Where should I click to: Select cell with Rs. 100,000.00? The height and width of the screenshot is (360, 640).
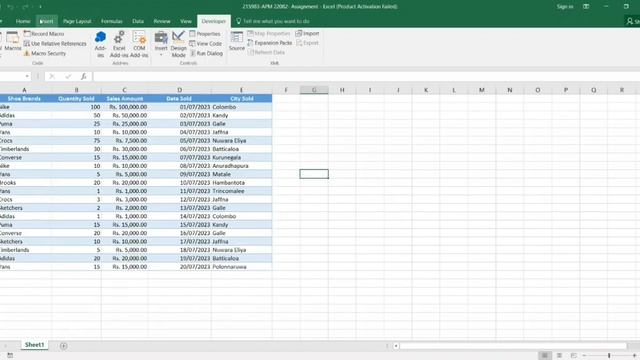[124, 107]
